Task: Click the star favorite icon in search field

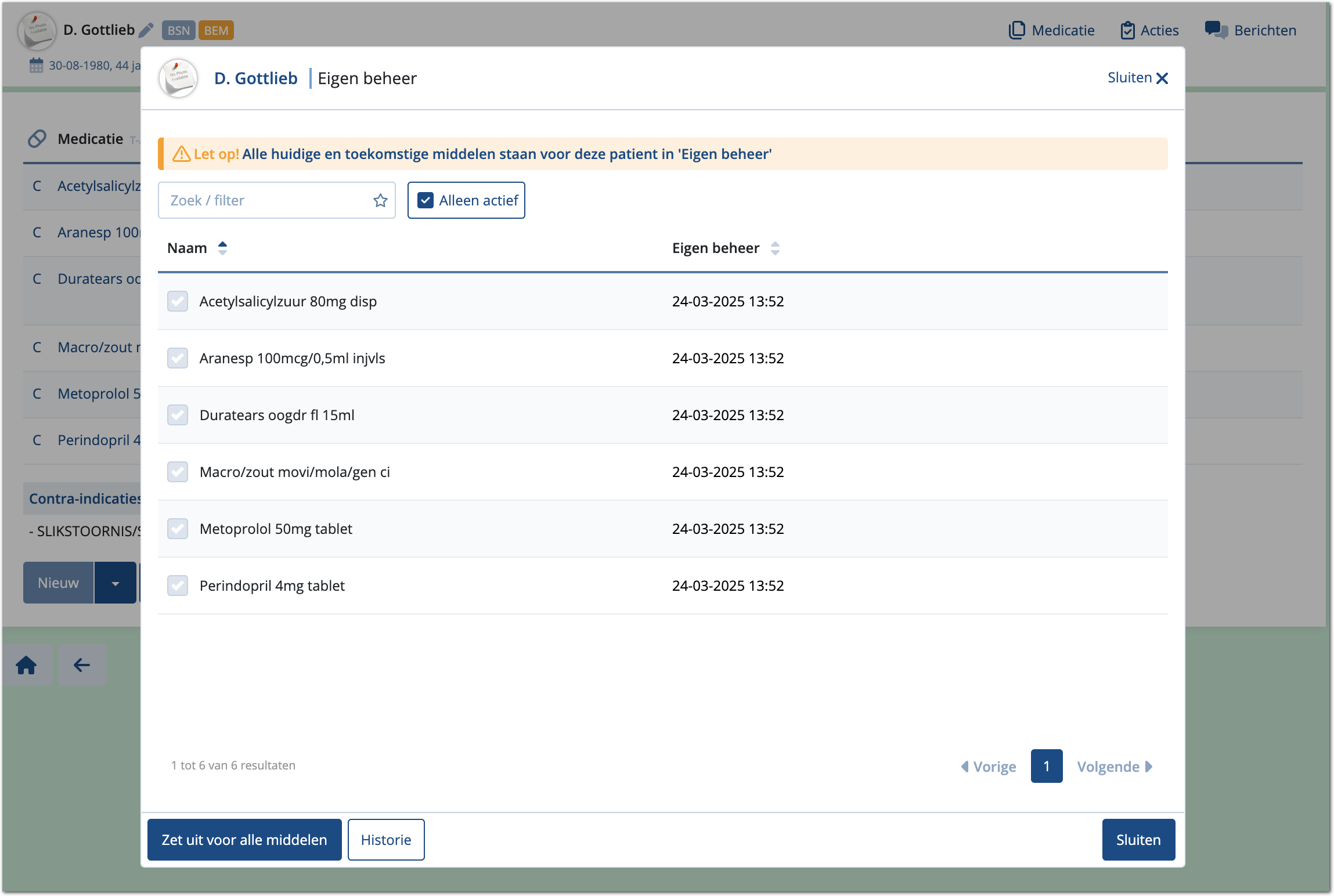Action: [x=380, y=201]
